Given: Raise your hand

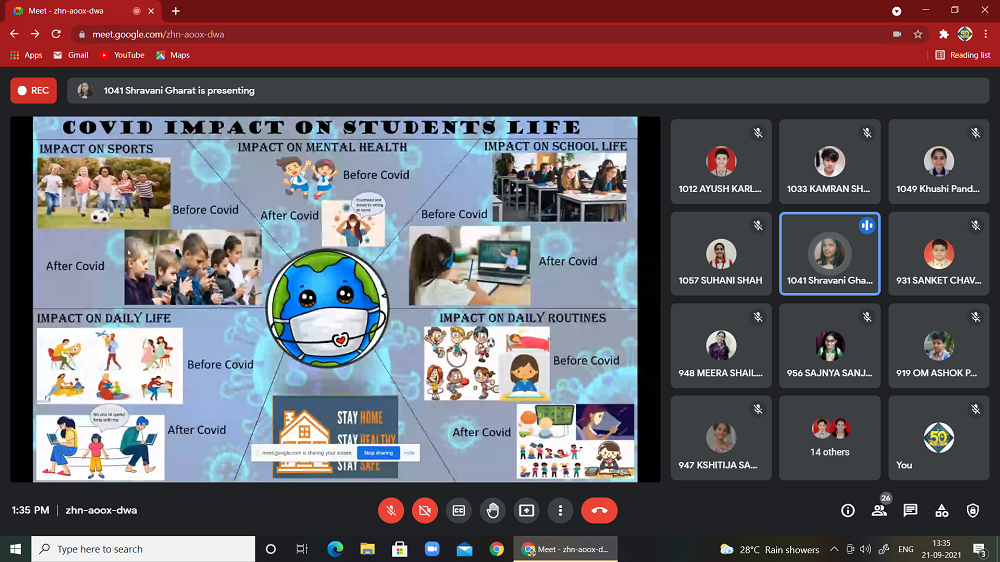Looking at the screenshot, I should click(493, 510).
